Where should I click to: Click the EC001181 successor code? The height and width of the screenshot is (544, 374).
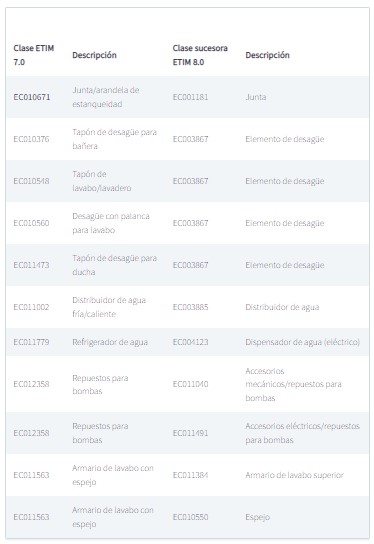[190, 97]
